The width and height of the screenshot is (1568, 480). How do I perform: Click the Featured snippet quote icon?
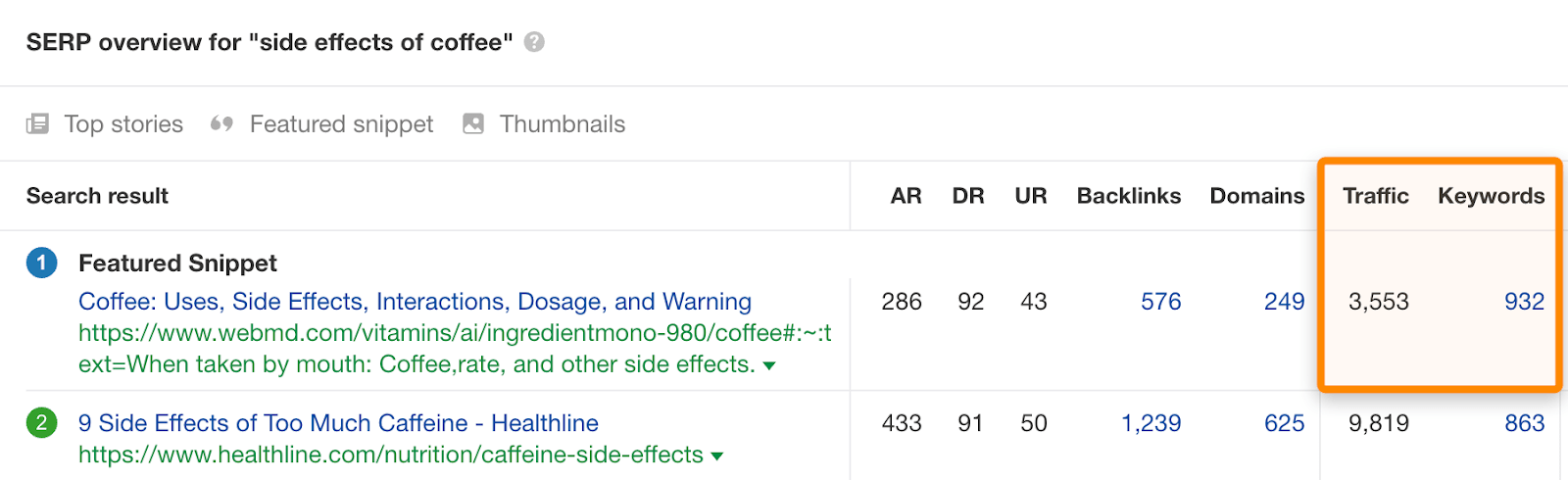point(222,123)
